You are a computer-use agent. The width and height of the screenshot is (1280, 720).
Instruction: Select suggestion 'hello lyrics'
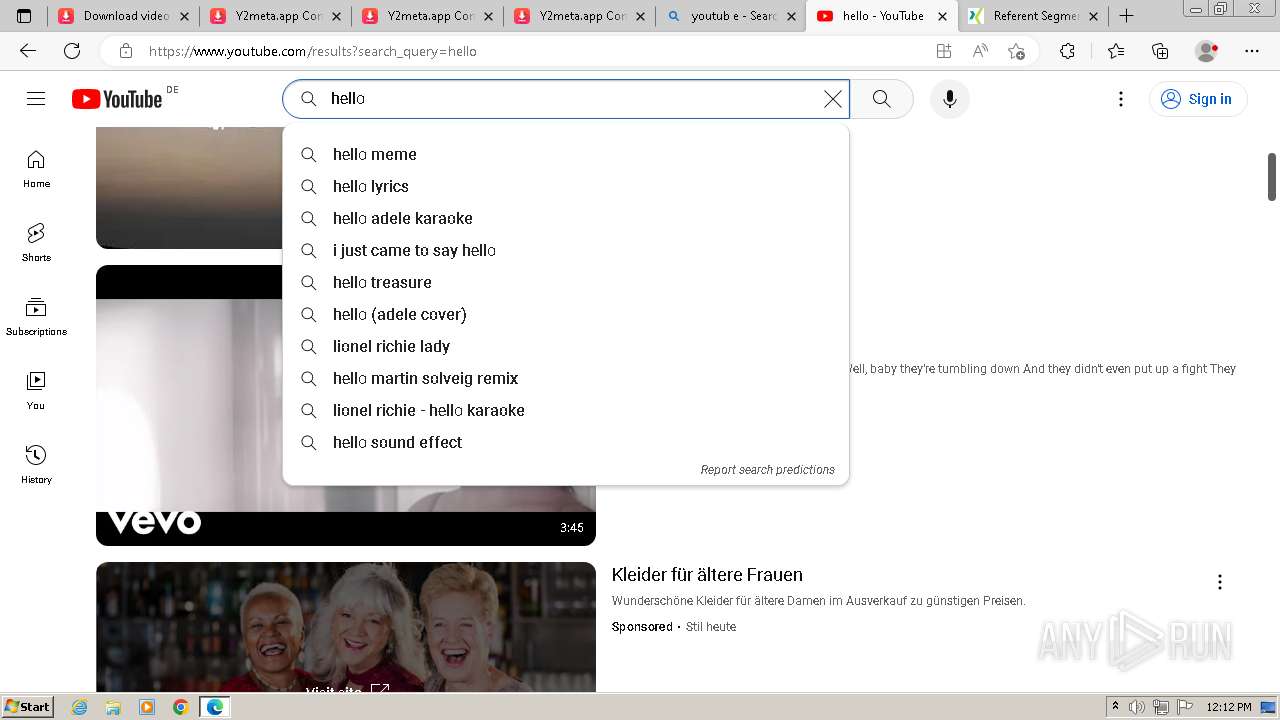click(x=566, y=186)
